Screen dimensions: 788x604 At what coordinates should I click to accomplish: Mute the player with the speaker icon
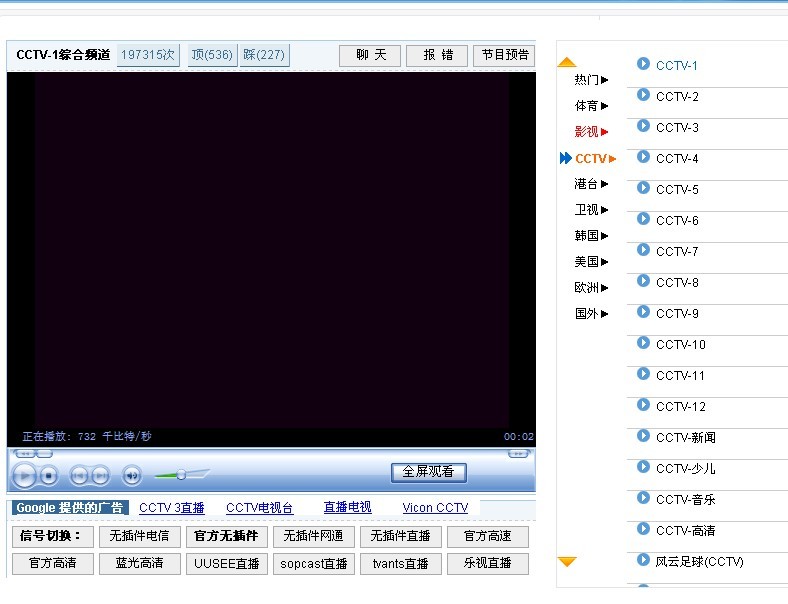click(132, 475)
